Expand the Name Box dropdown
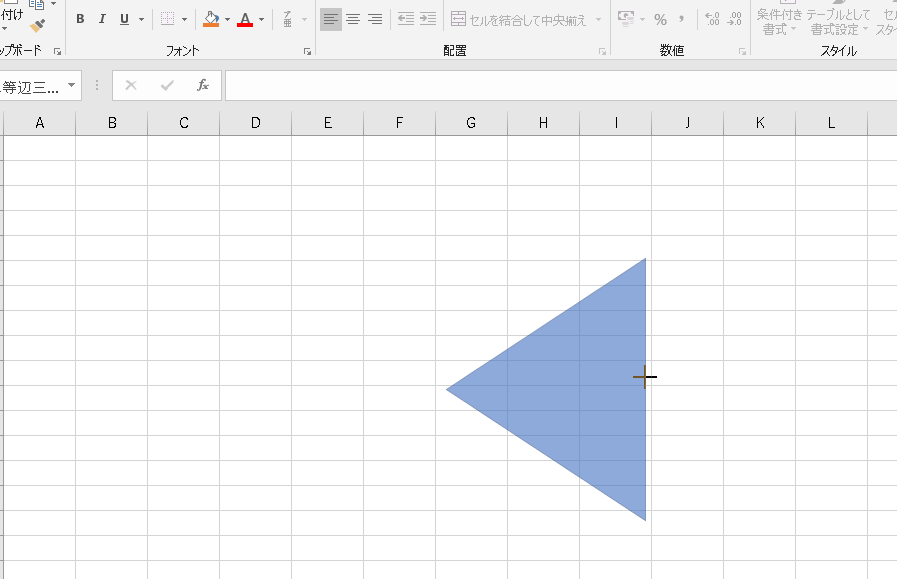 point(72,86)
